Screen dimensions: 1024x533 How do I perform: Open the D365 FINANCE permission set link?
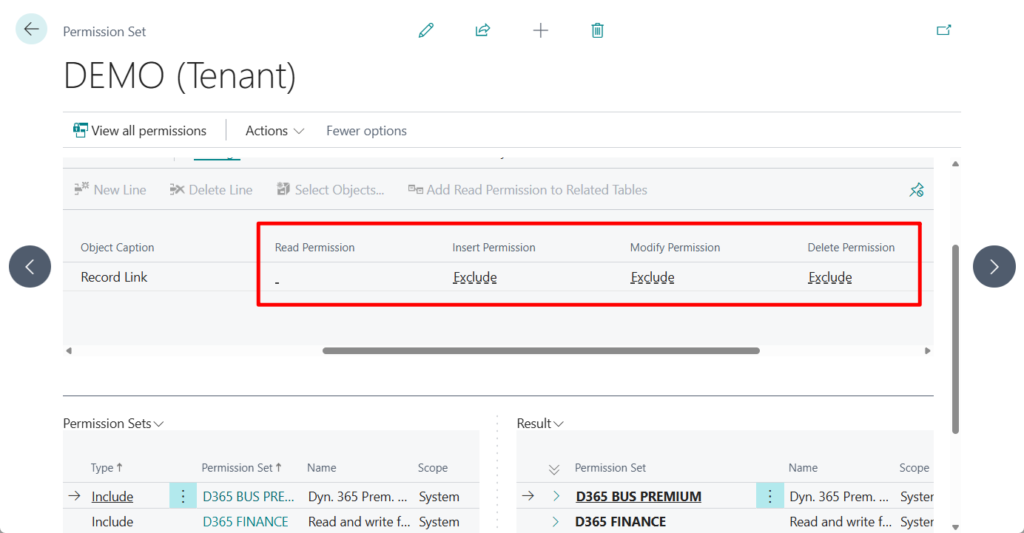click(x=245, y=521)
